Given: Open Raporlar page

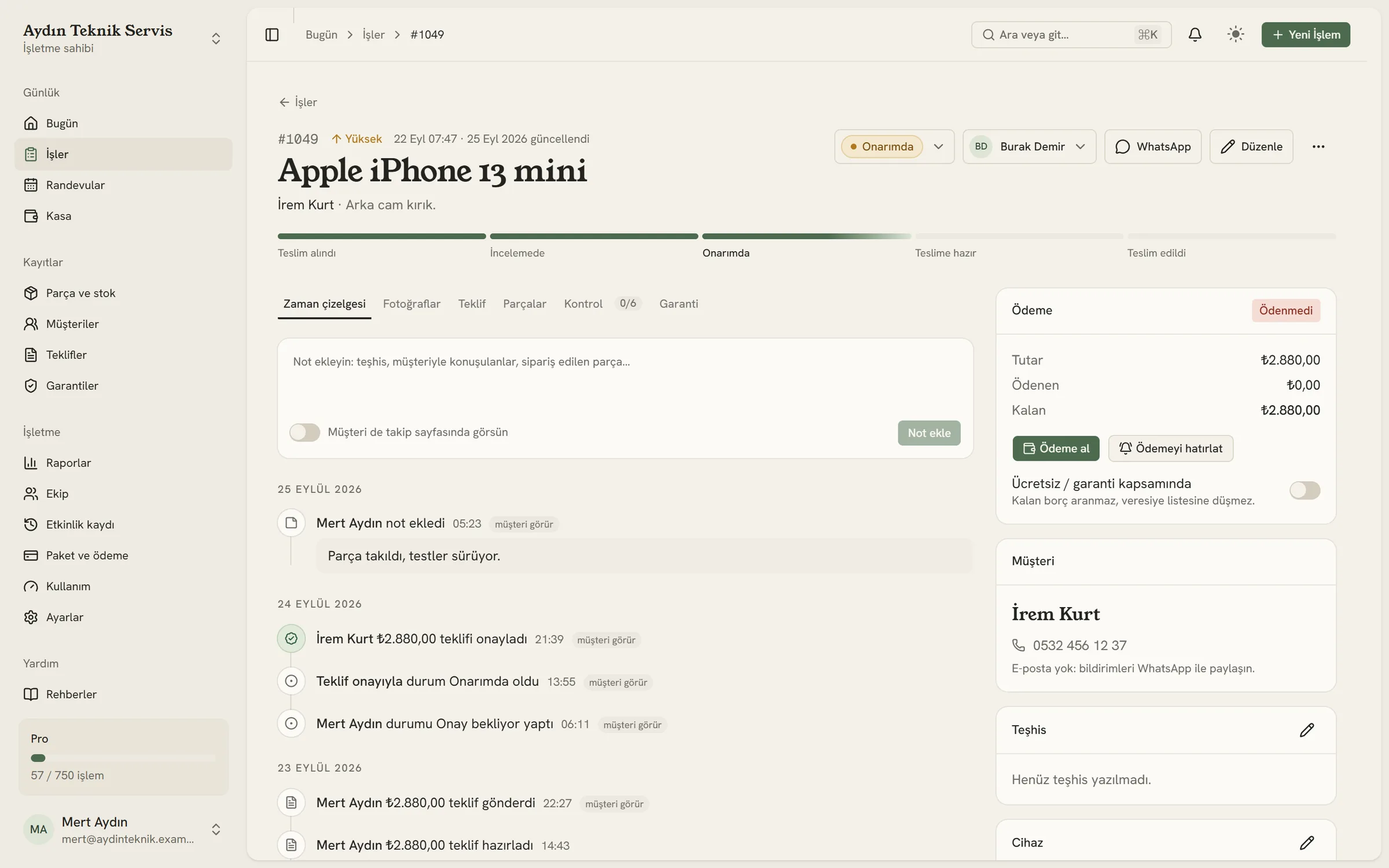Looking at the screenshot, I should pos(123,463).
